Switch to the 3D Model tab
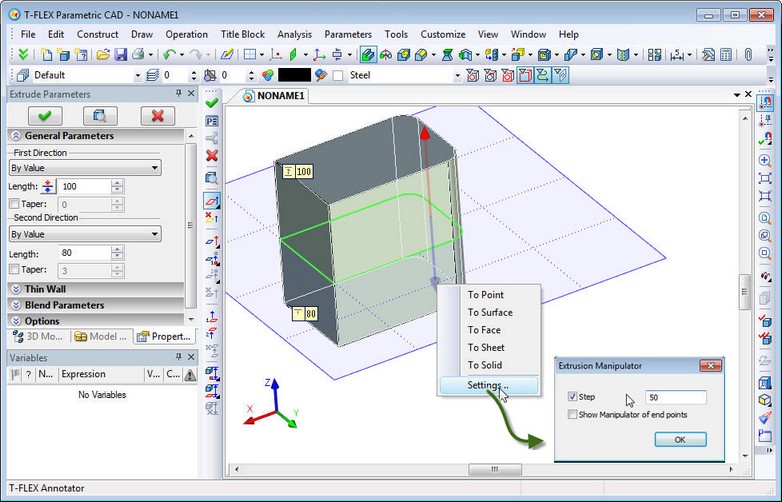This screenshot has height=502, width=782. click(36, 337)
